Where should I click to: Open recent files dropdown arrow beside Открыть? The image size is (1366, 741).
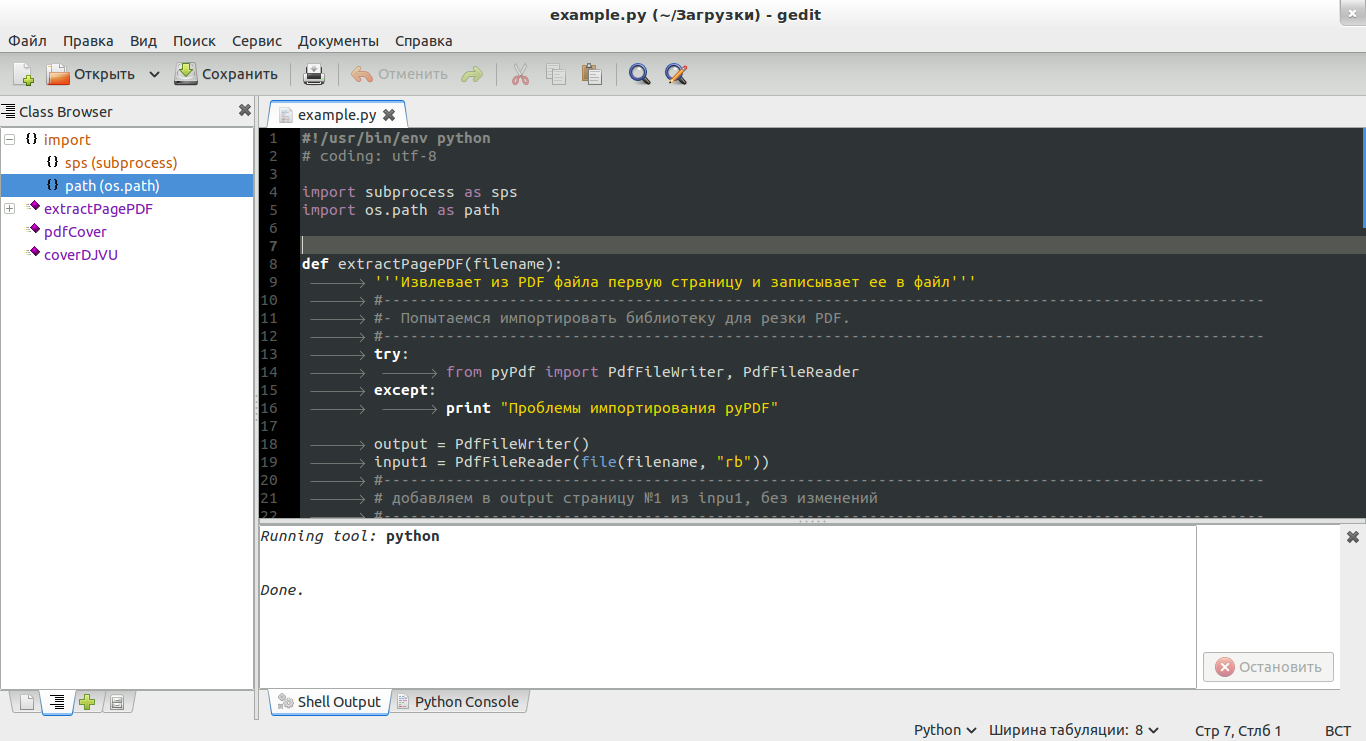[x=154, y=74]
